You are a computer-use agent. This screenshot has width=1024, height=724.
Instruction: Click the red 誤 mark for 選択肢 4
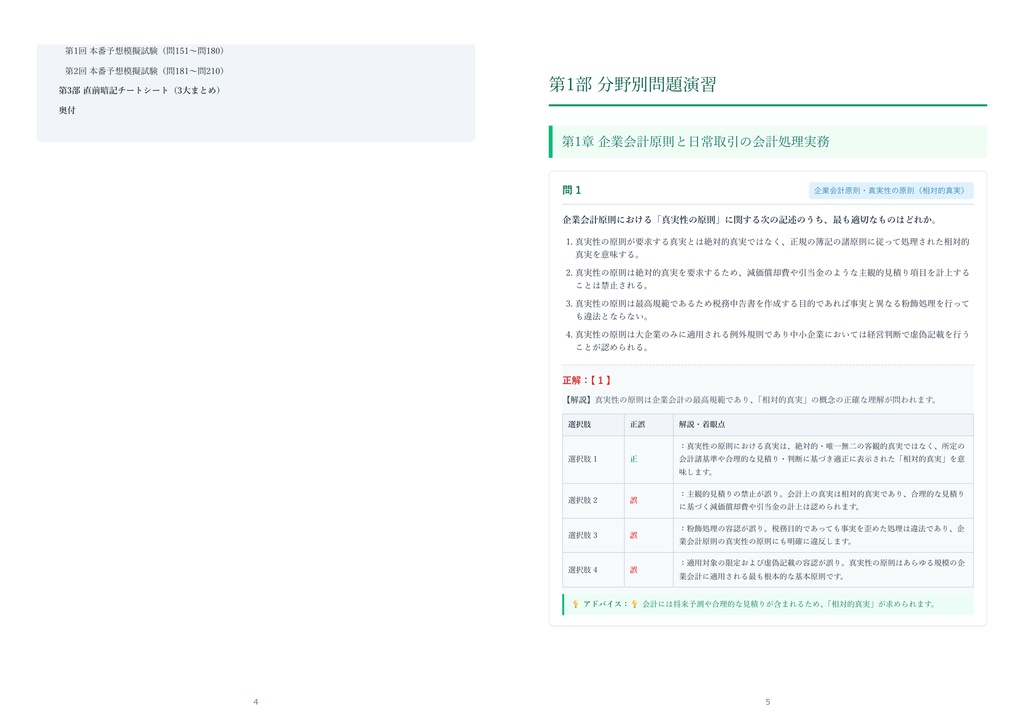pyautogui.click(x=633, y=570)
